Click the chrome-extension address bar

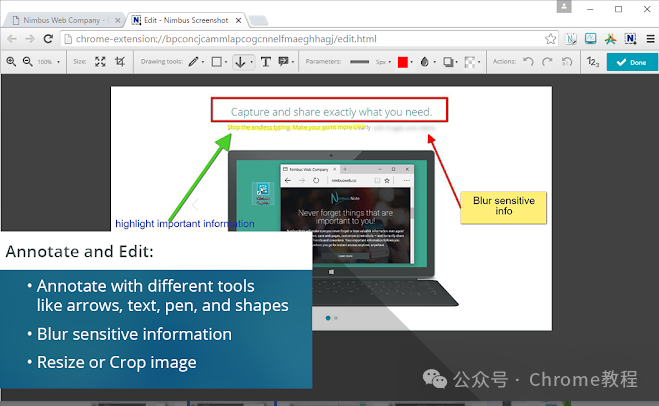pyautogui.click(x=309, y=39)
